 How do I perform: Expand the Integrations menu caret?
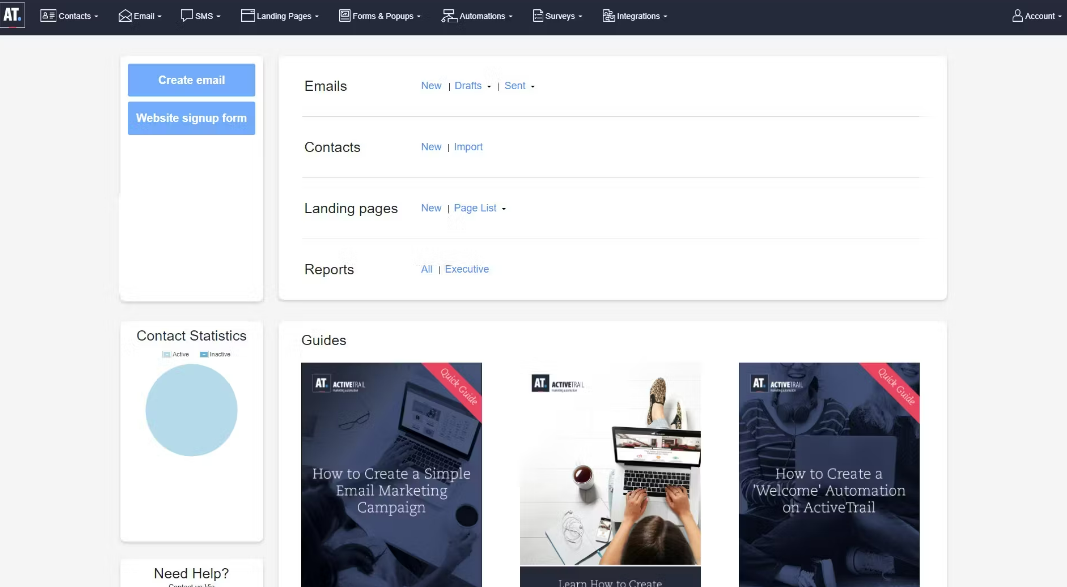(666, 16)
